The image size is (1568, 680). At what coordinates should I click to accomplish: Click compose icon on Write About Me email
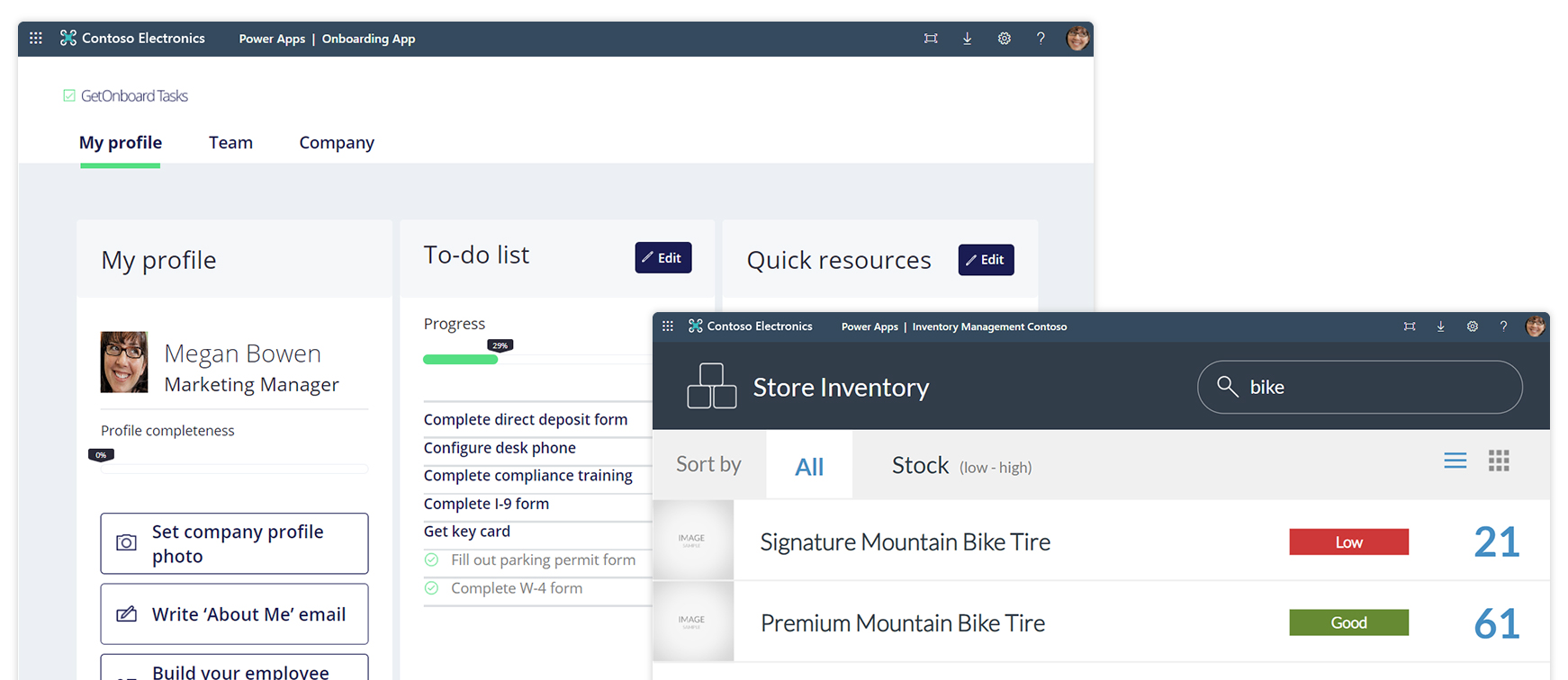[127, 614]
